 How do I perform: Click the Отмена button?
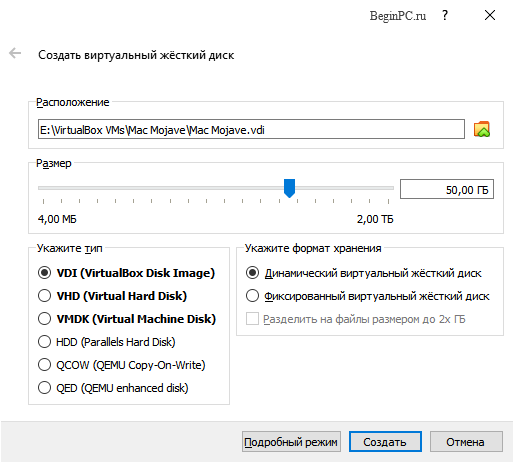coord(466,442)
